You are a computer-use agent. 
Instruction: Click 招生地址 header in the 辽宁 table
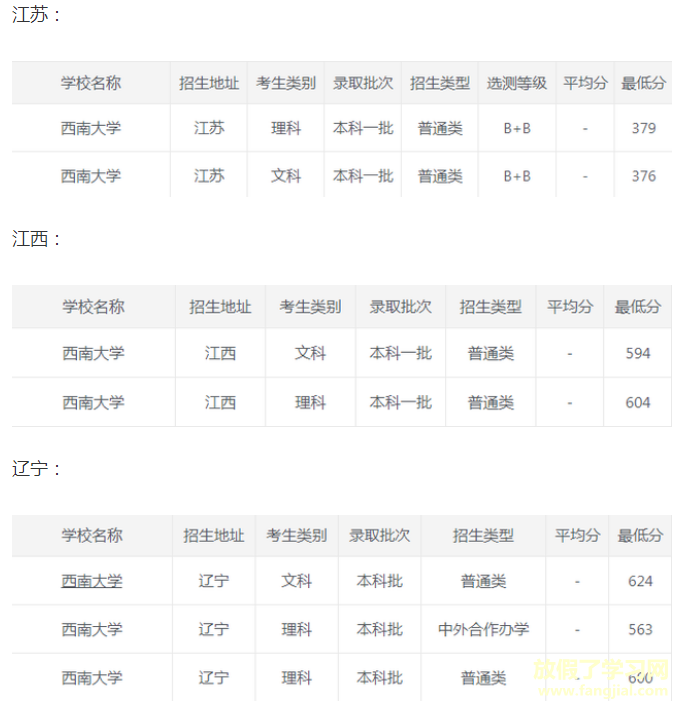pyautogui.click(x=213, y=535)
